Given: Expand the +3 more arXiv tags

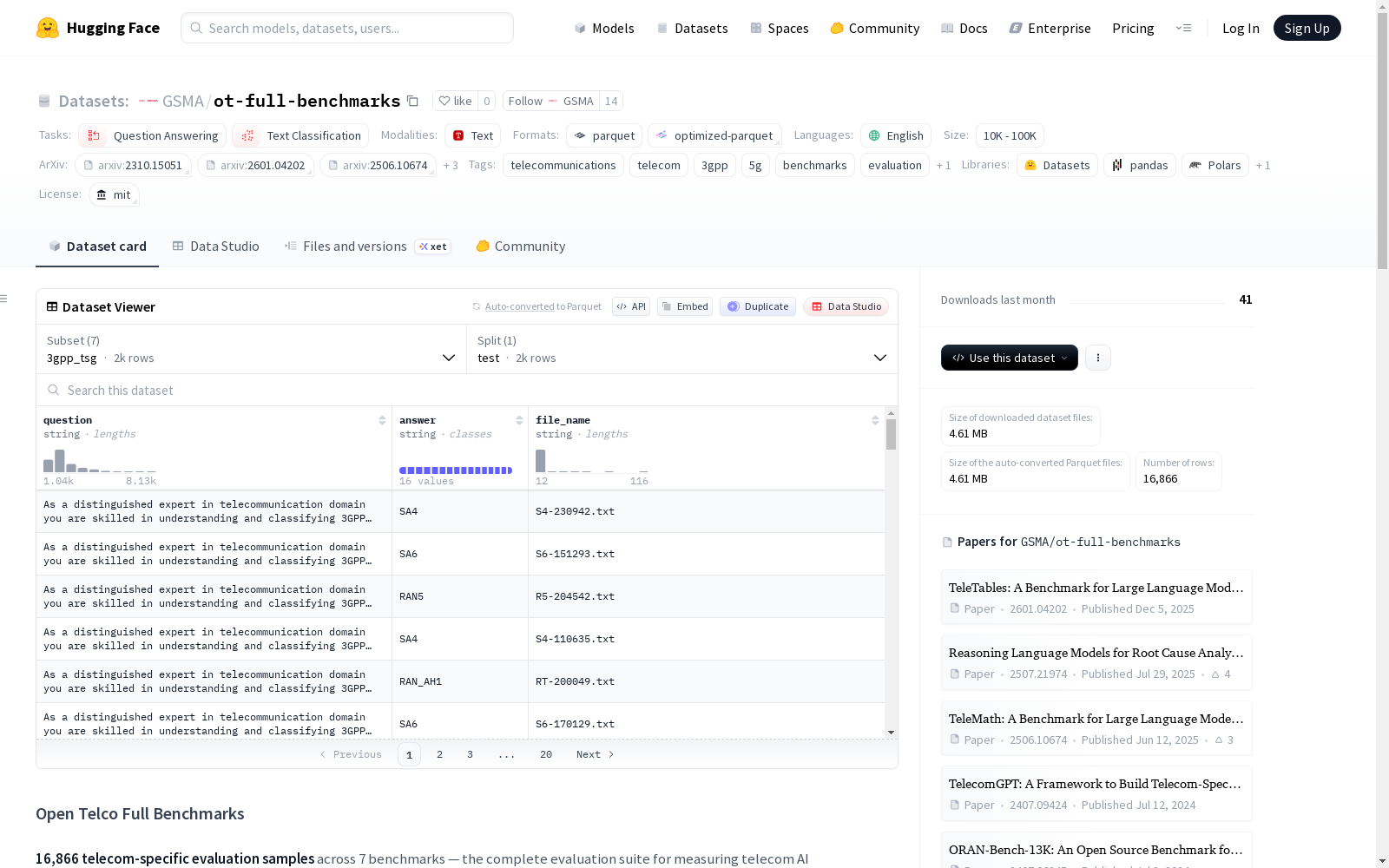Looking at the screenshot, I should [x=451, y=165].
